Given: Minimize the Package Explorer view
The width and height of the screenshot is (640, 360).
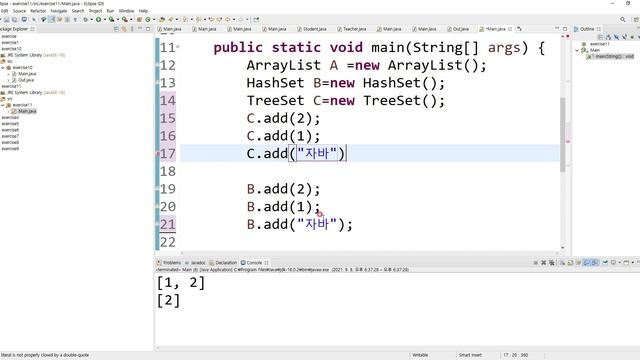Looking at the screenshot, I should (140, 29).
